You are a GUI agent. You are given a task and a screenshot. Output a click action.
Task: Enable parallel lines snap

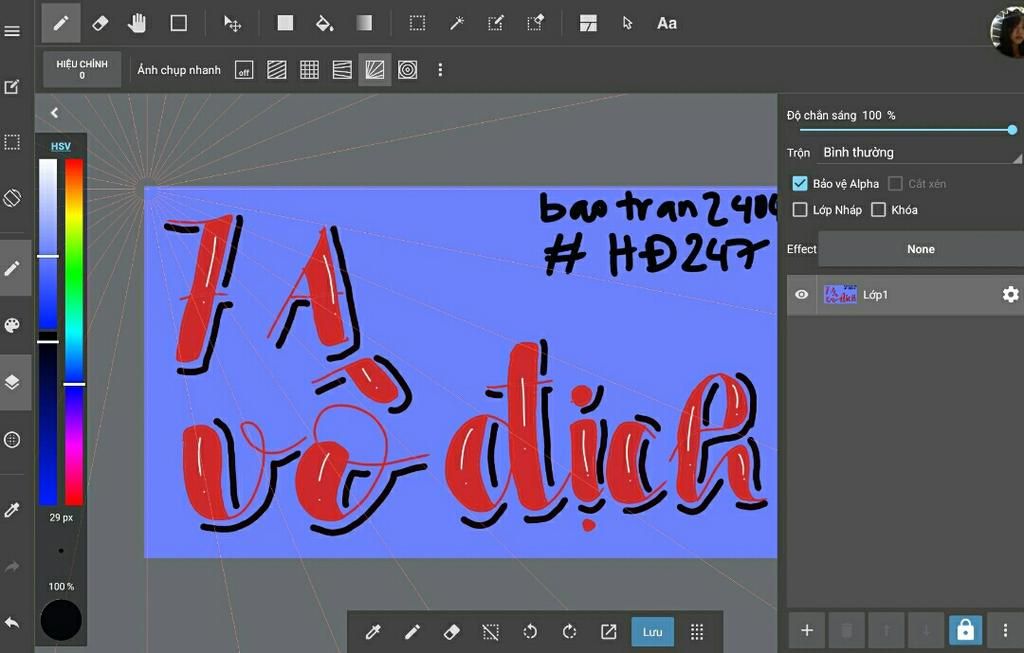point(277,70)
